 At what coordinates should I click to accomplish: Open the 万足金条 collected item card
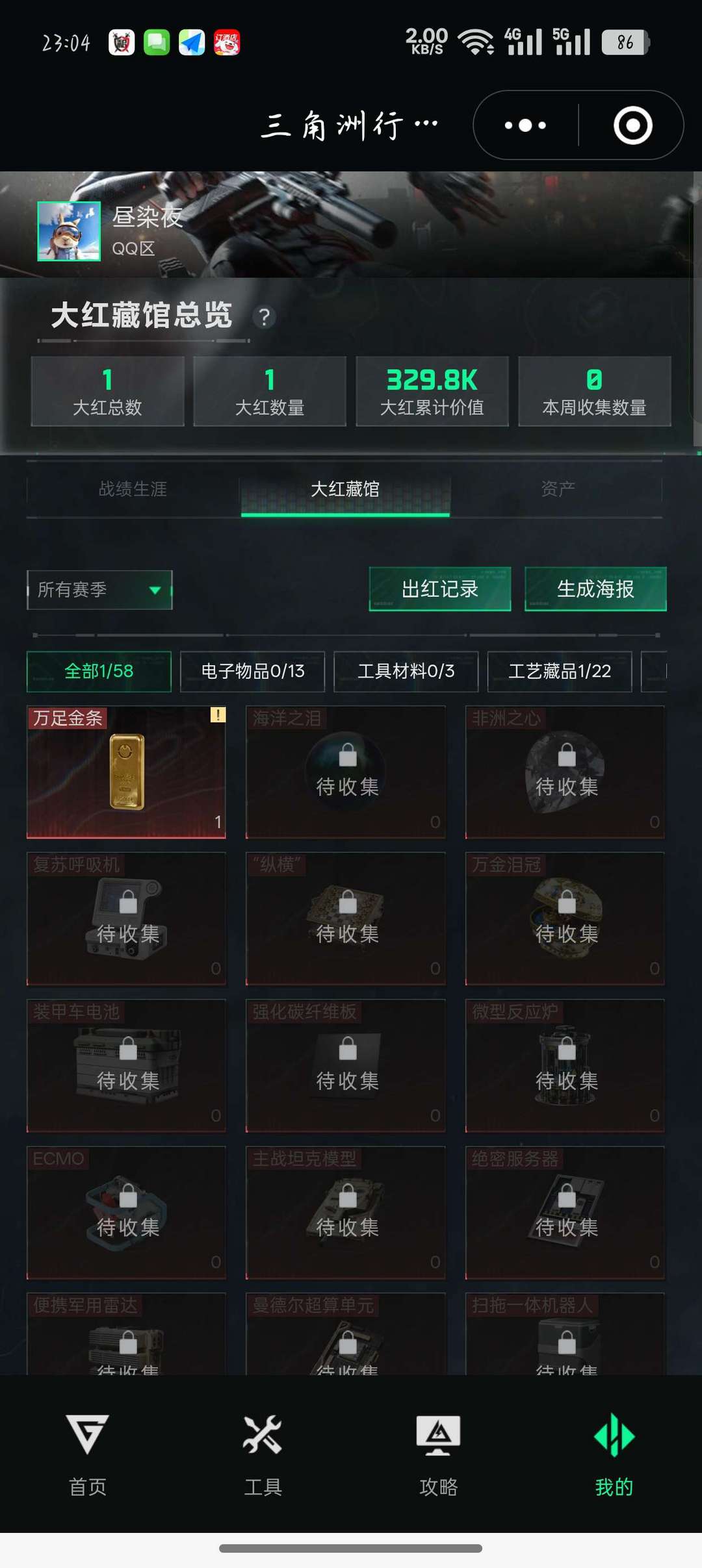click(x=126, y=772)
